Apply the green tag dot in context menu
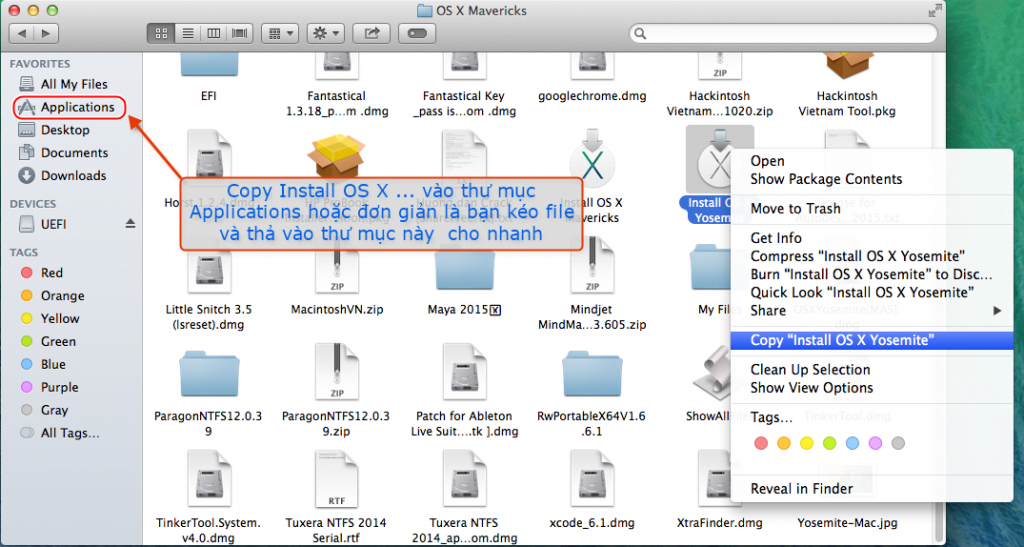The width and height of the screenshot is (1024, 547). tap(829, 443)
